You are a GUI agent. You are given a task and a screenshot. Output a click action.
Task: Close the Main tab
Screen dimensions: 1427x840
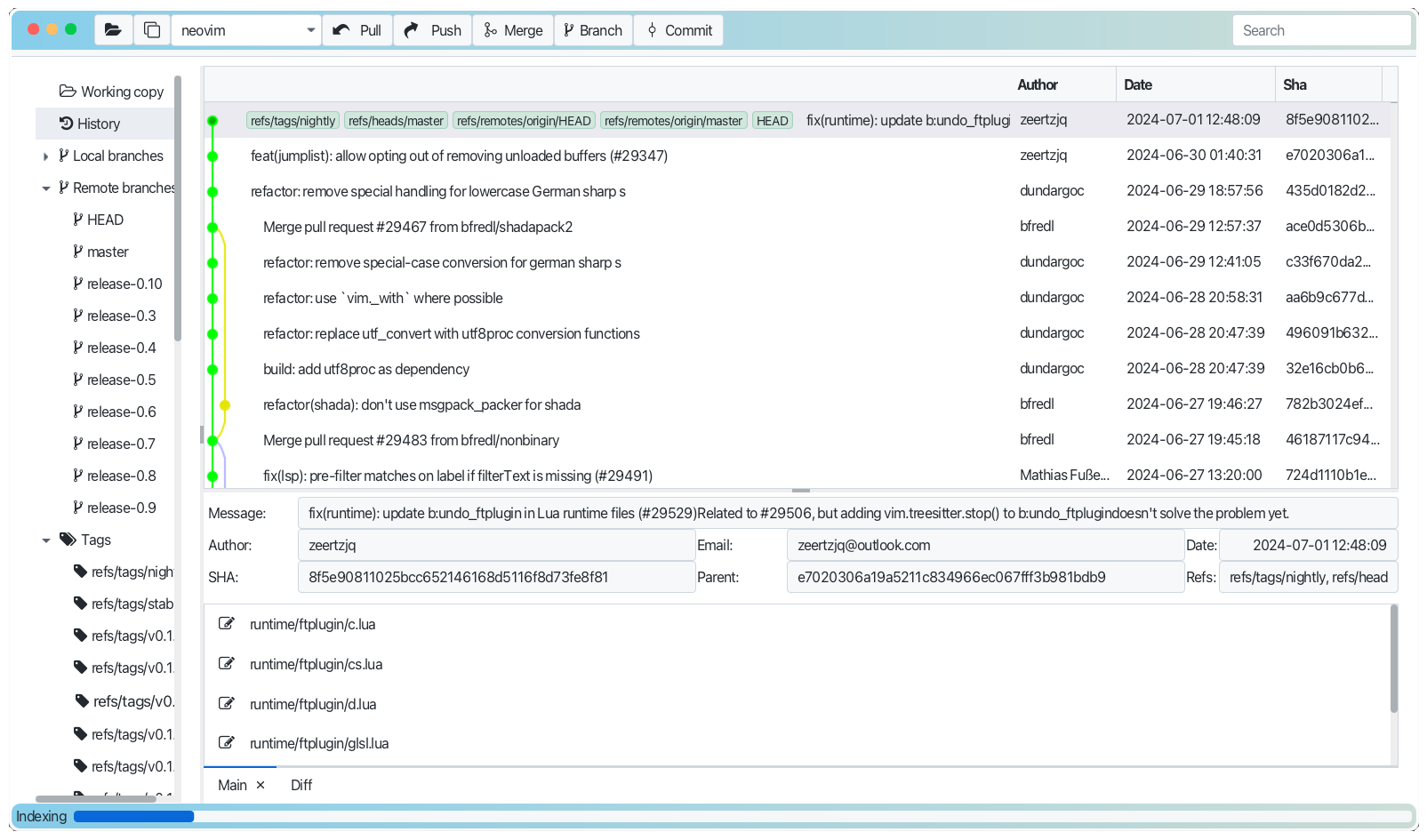click(x=261, y=785)
